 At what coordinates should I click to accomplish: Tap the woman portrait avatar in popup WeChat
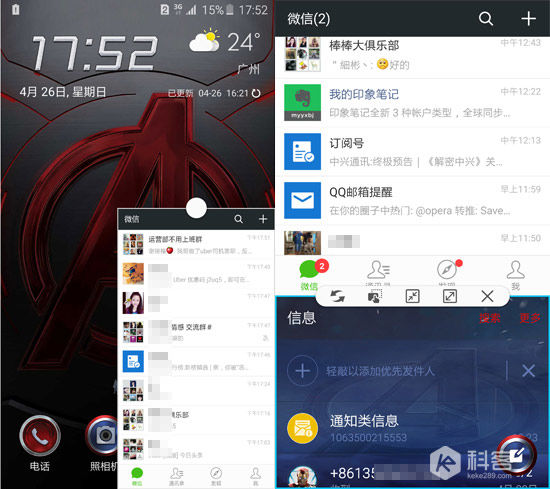pyautogui.click(x=133, y=303)
